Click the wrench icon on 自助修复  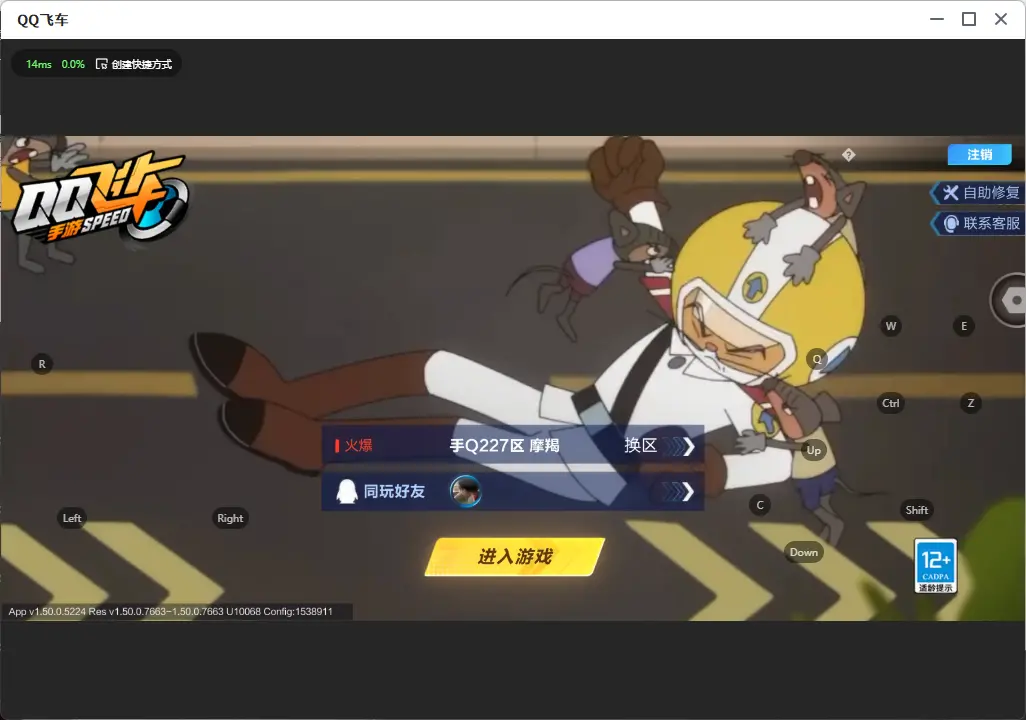tap(951, 192)
